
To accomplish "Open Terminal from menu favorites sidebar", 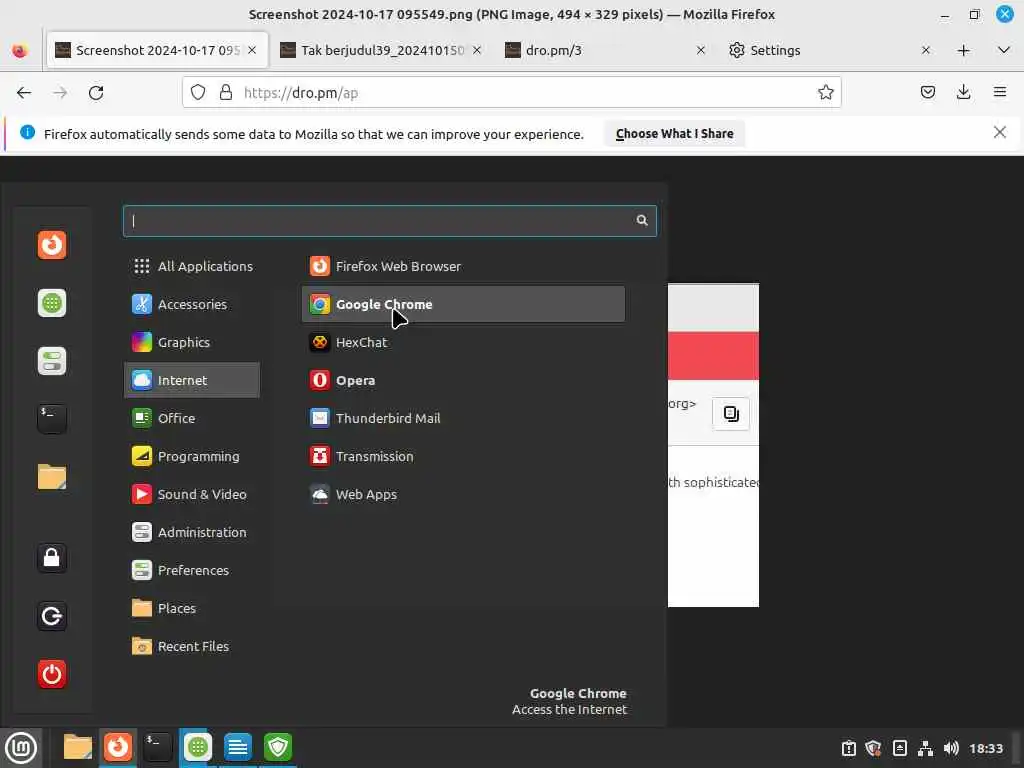I will 52,419.
